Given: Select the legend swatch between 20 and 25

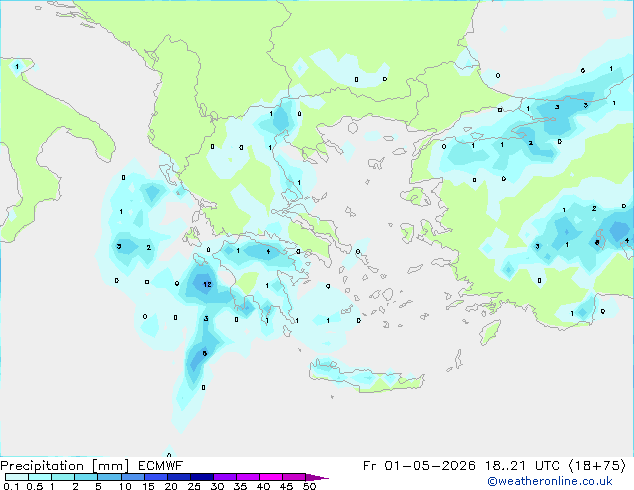Looking at the screenshot, I should [179, 477].
